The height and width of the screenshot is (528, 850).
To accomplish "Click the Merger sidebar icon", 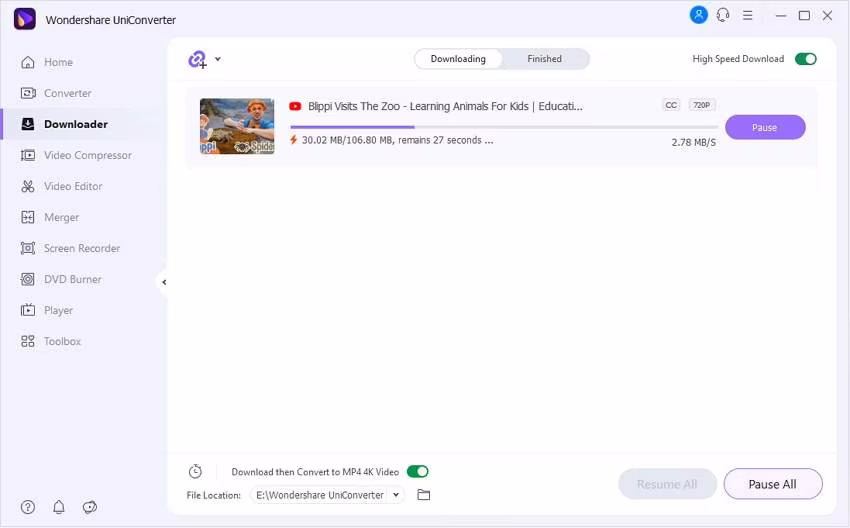I will [x=28, y=217].
